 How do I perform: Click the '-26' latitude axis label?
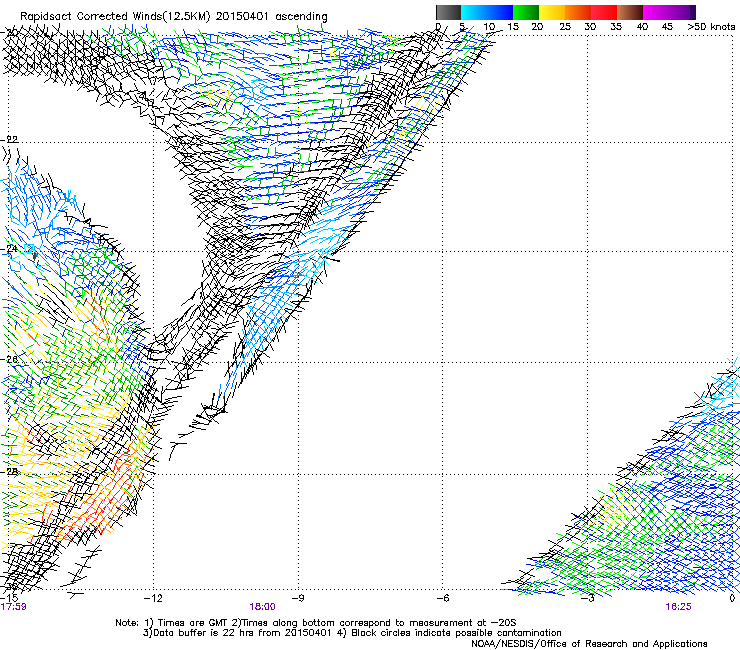[9, 359]
